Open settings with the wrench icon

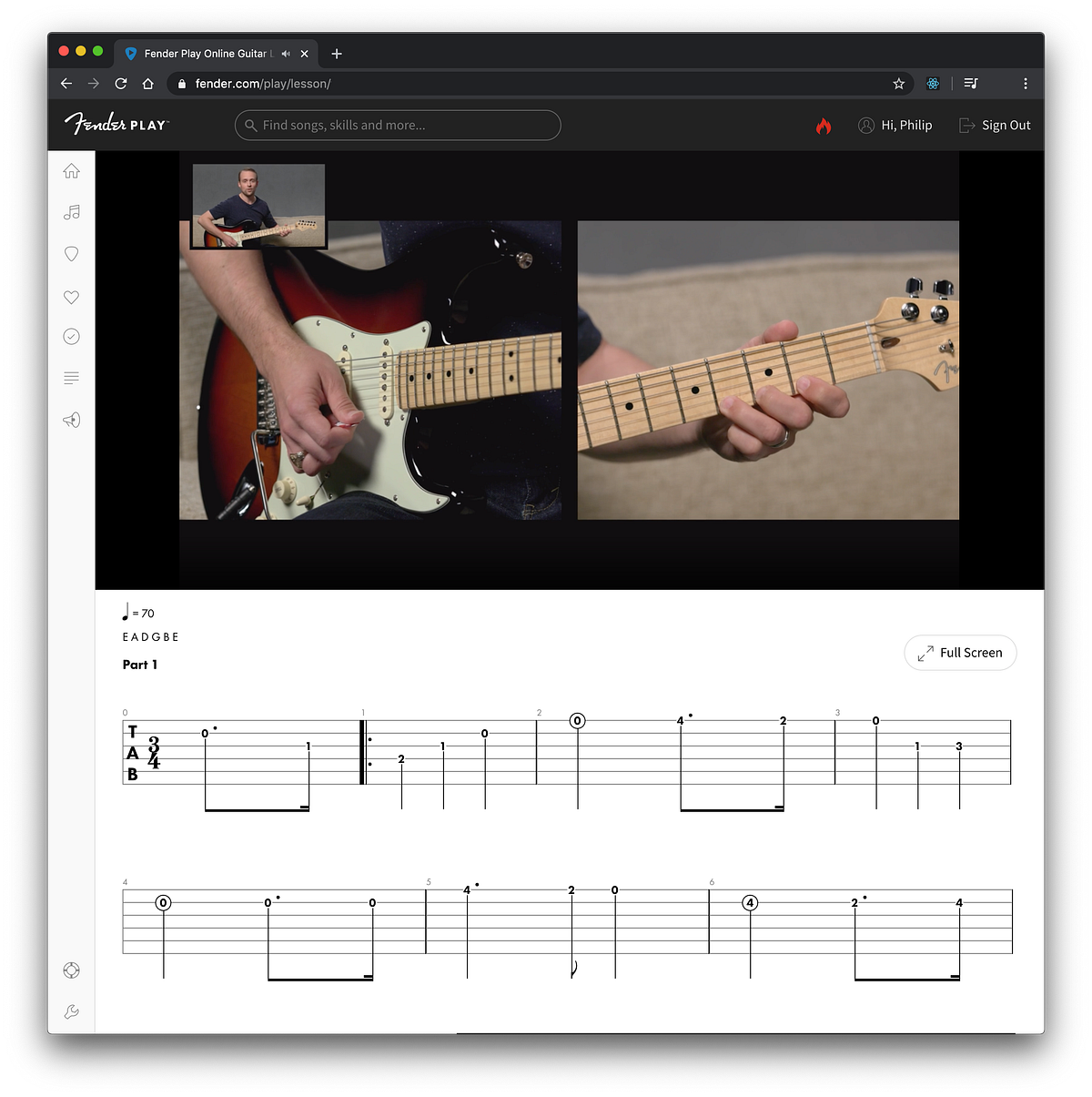pos(71,1011)
